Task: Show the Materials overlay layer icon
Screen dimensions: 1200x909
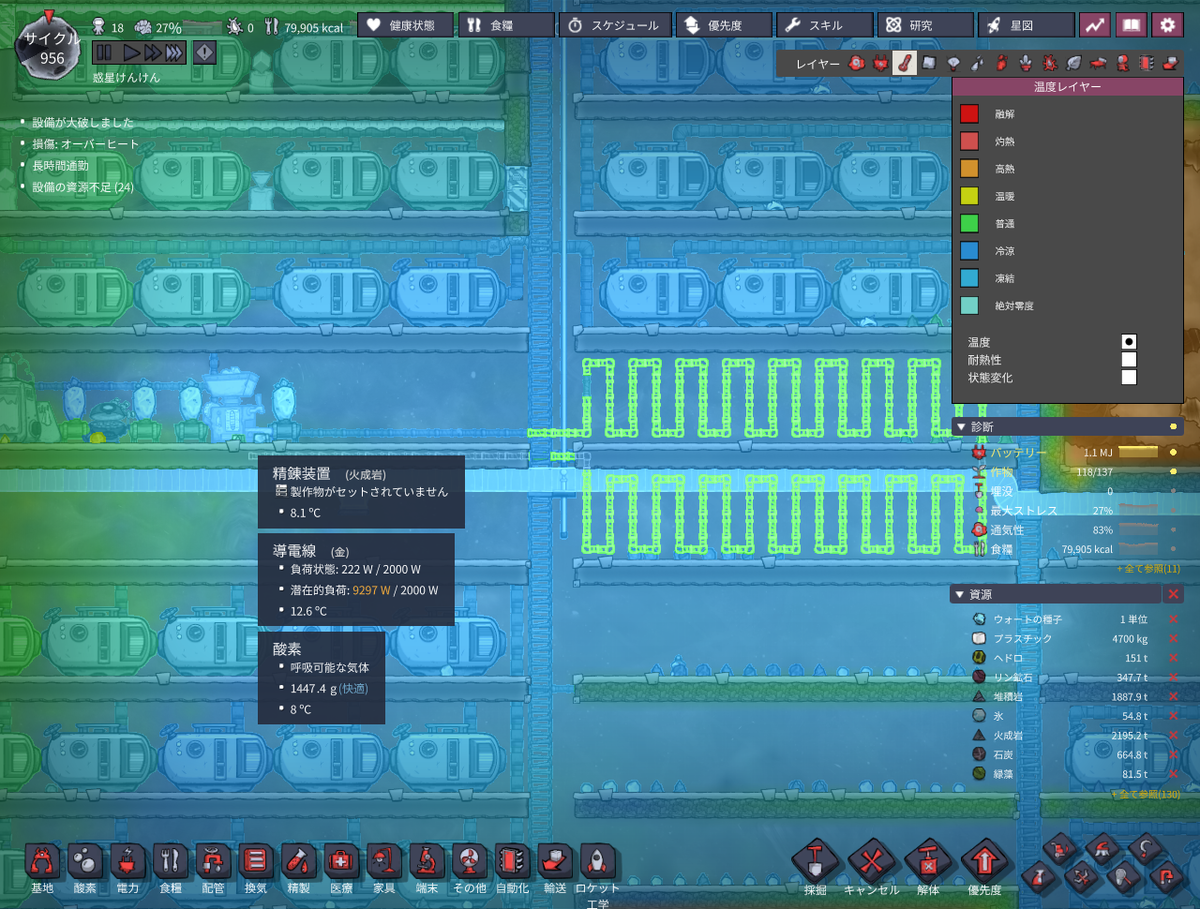Action: [x=929, y=64]
